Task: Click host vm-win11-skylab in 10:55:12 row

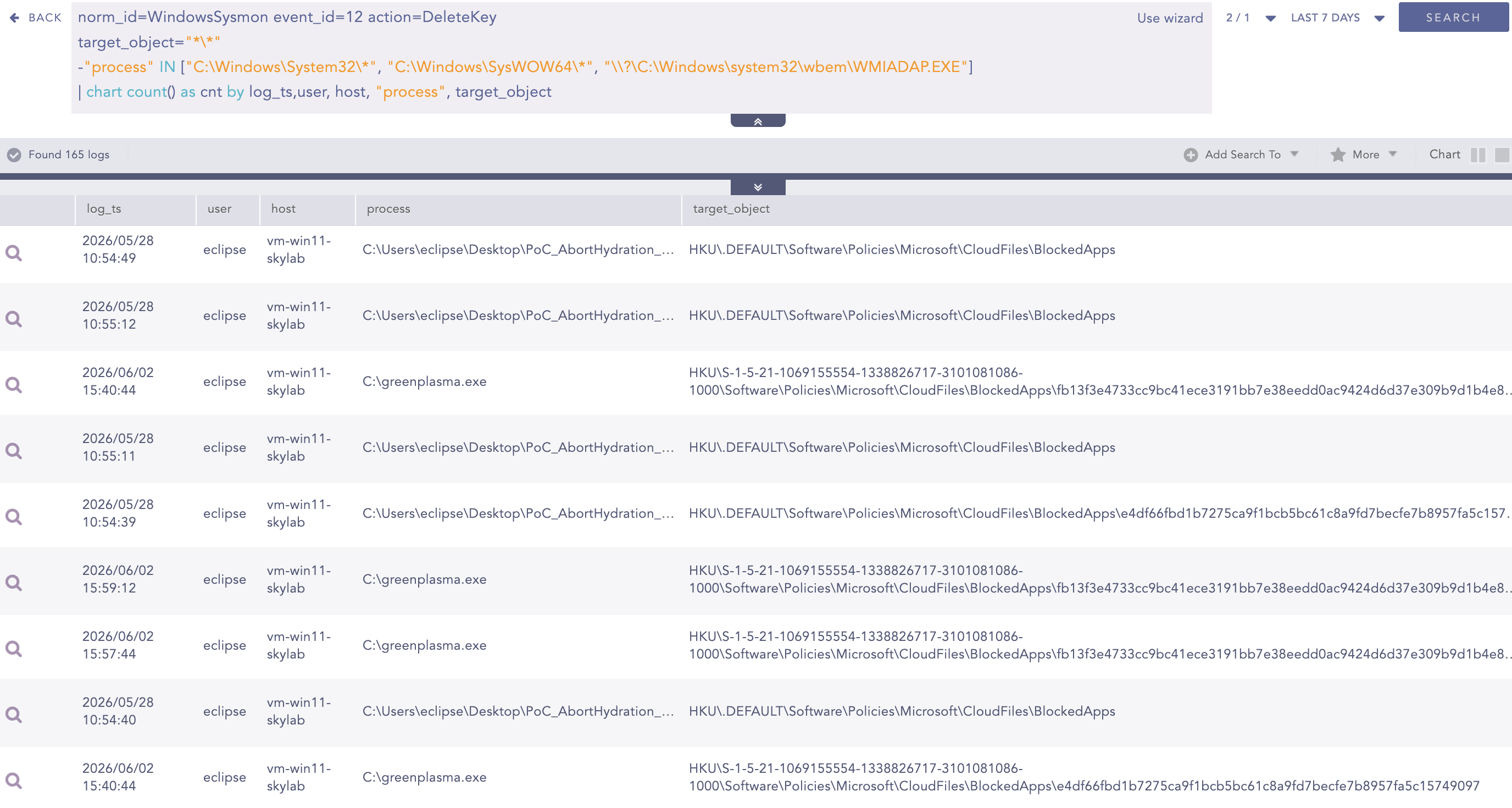Action: pyautogui.click(x=299, y=316)
